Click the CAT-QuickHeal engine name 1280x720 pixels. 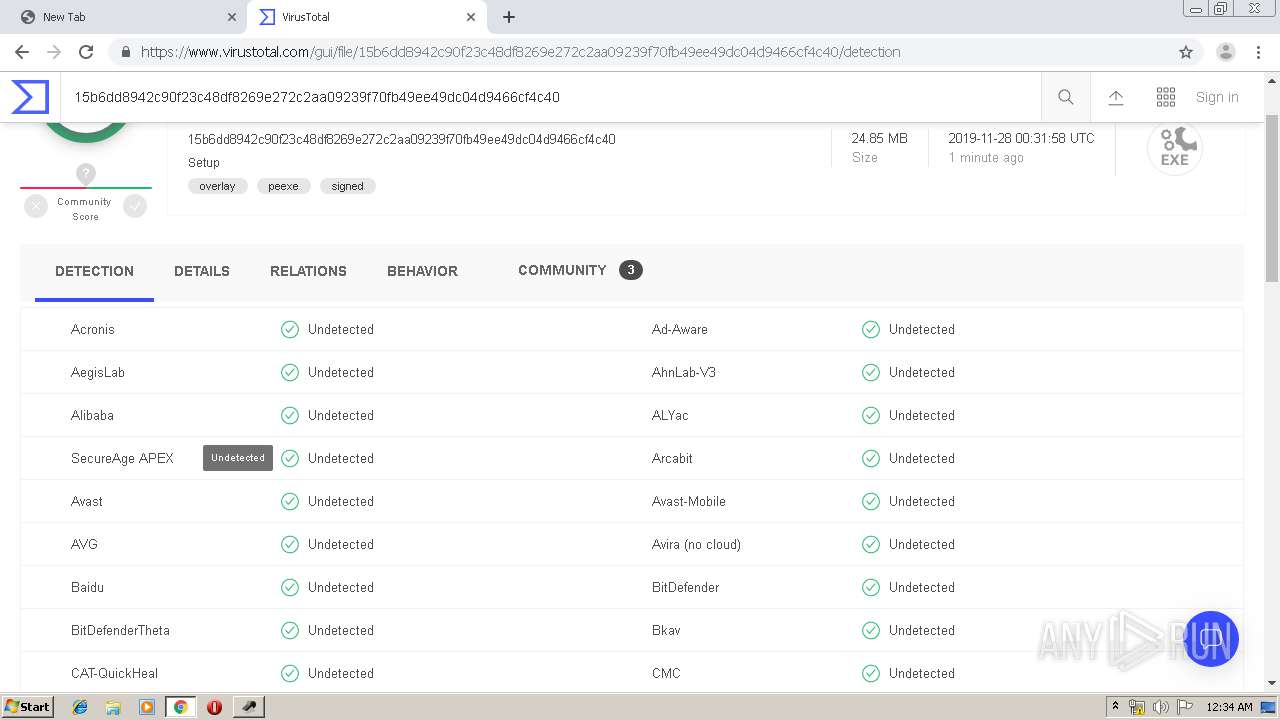(x=114, y=673)
